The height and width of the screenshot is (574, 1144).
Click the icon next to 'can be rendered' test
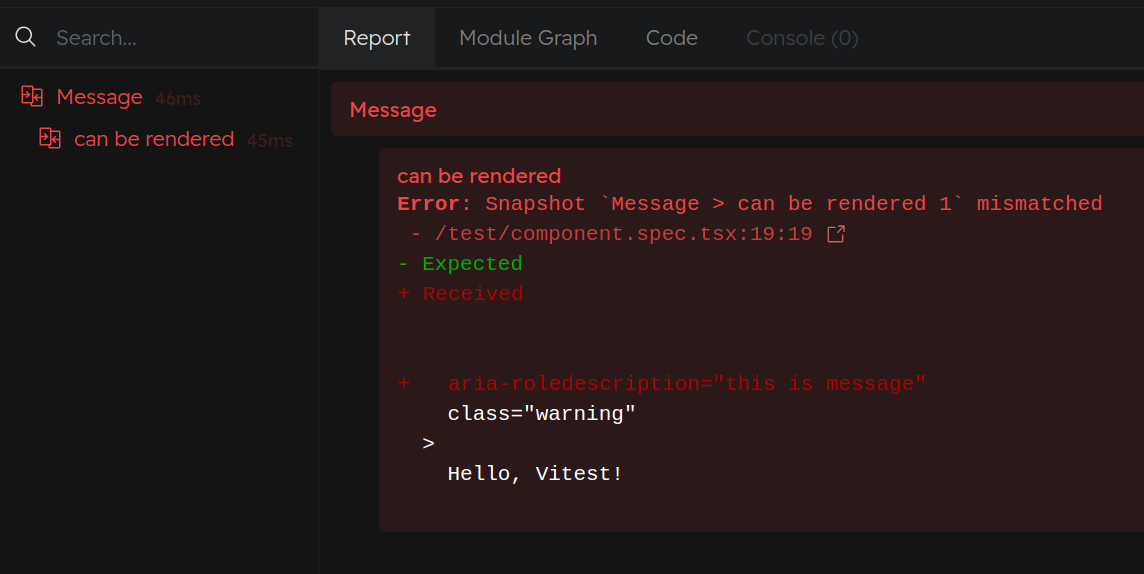[x=50, y=138]
